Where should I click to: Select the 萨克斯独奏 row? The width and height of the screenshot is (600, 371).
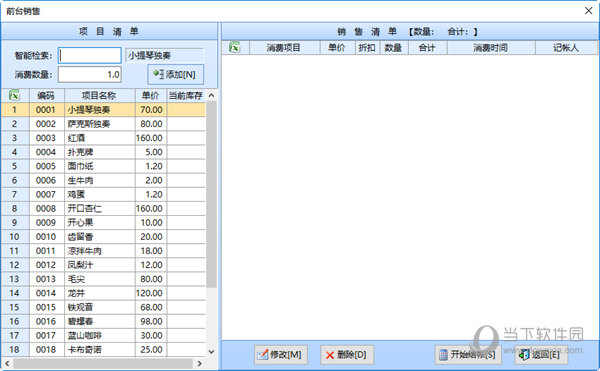point(103,124)
